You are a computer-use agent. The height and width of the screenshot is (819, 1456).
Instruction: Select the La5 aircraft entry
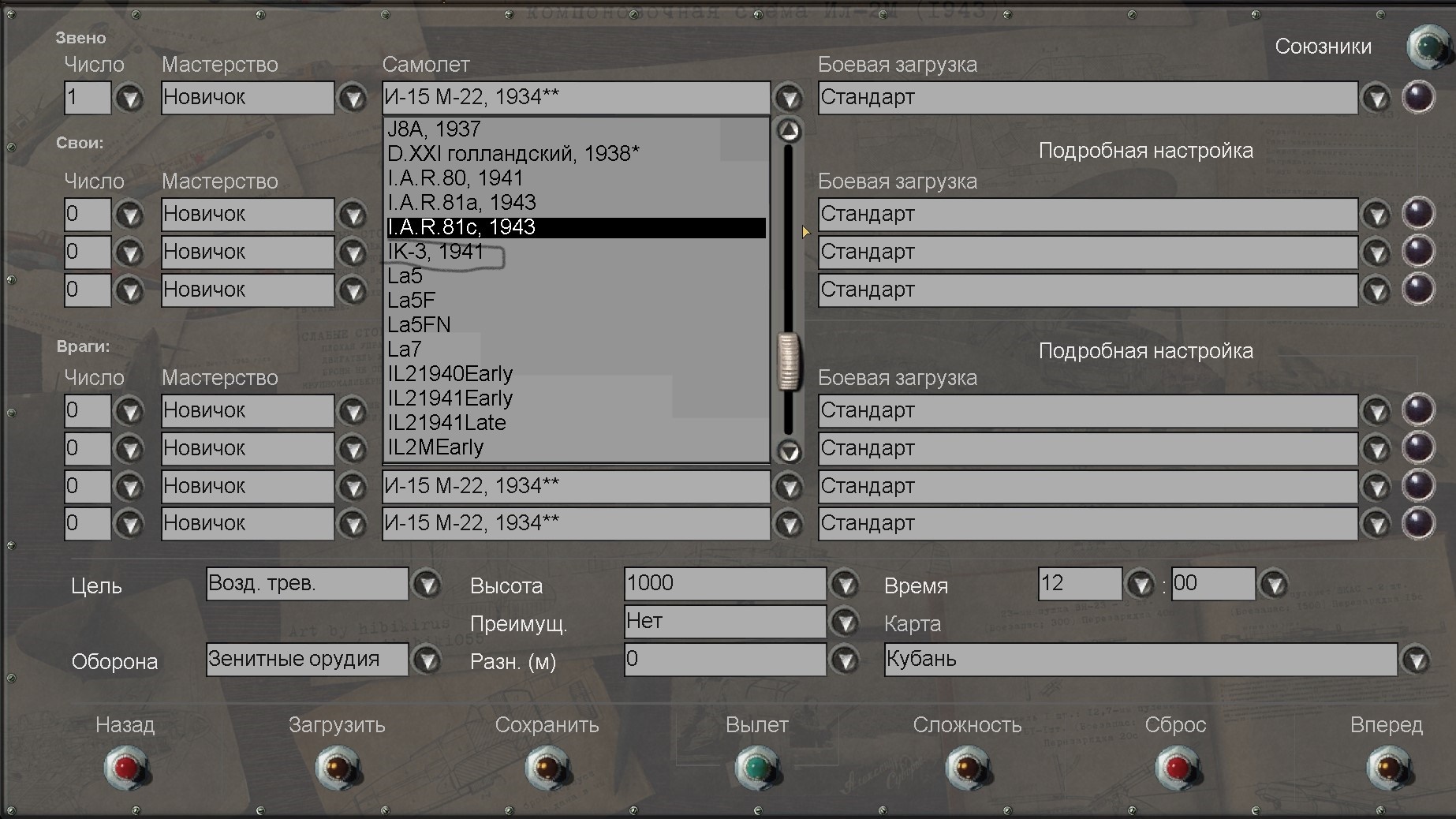coord(577,276)
